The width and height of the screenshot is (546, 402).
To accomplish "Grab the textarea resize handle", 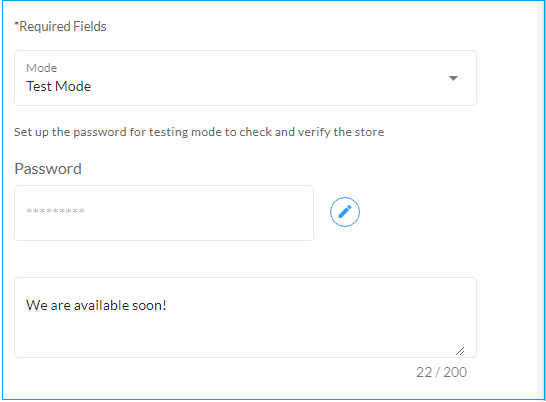I will tap(460, 351).
